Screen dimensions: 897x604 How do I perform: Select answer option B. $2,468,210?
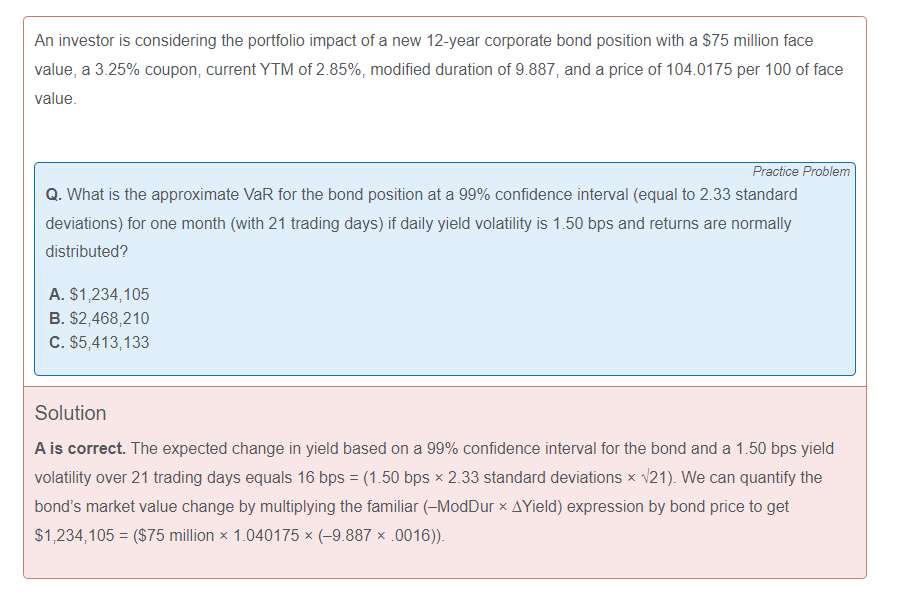(x=99, y=319)
